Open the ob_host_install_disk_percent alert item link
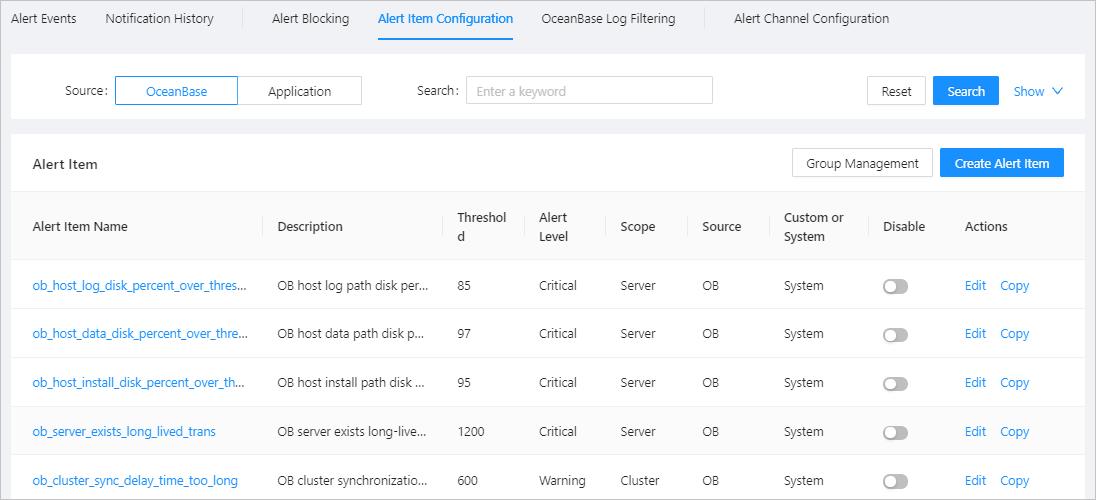 pyautogui.click(x=139, y=383)
